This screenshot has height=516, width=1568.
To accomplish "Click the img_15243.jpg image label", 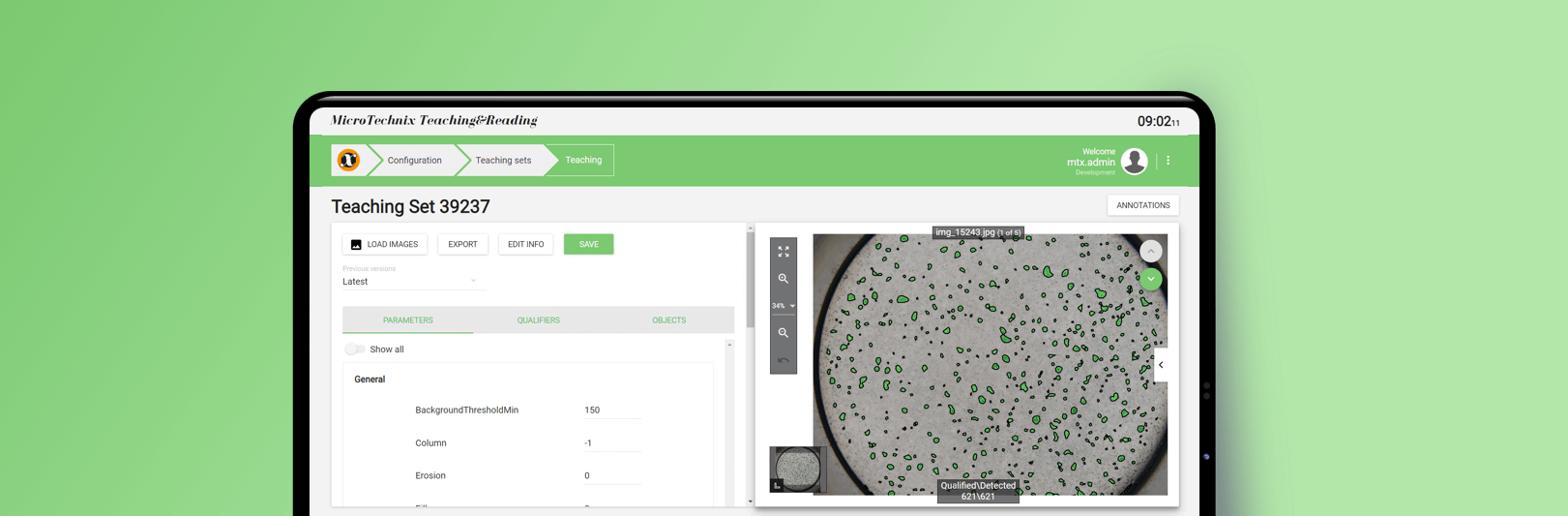I will [978, 232].
